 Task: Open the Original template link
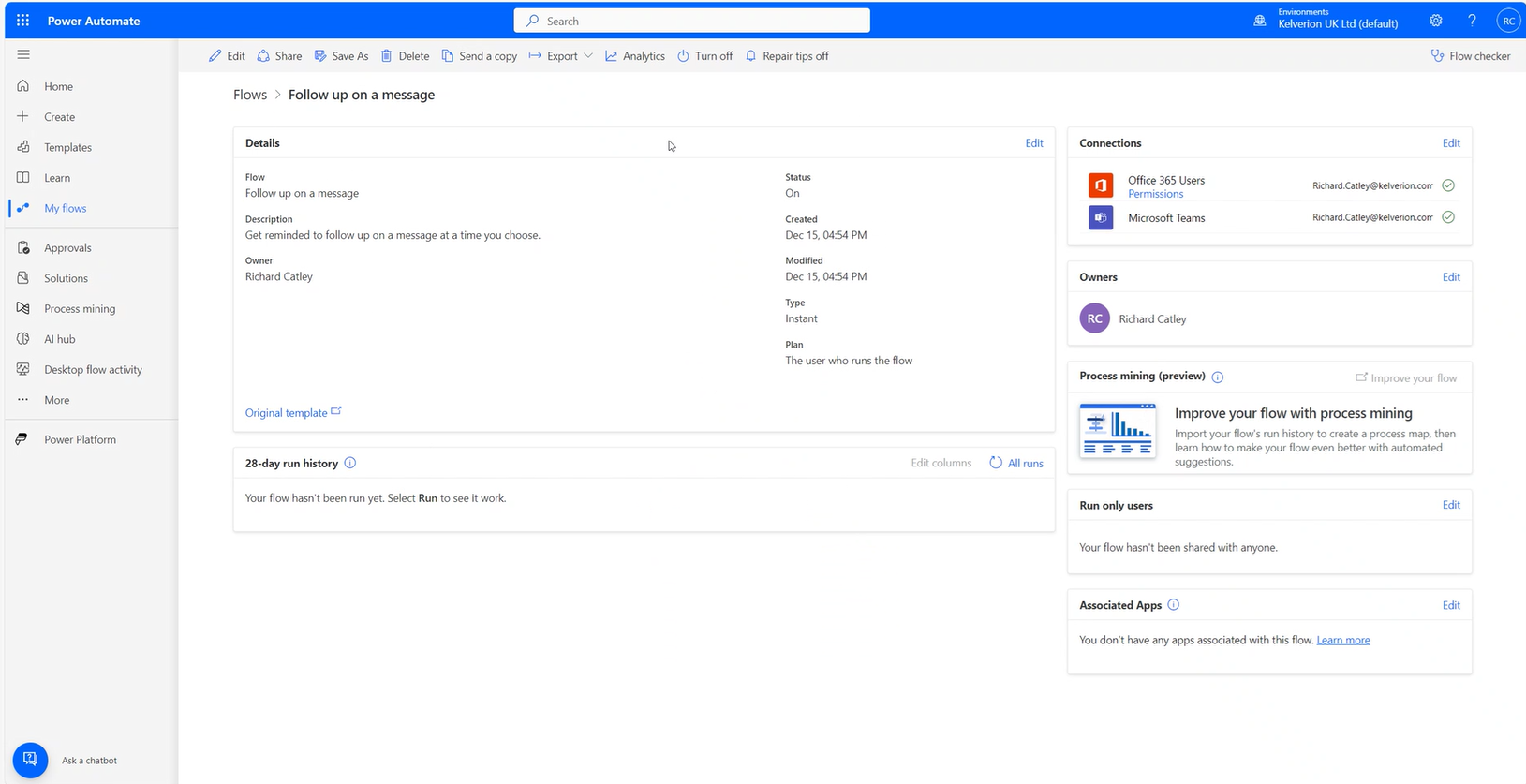click(x=293, y=412)
